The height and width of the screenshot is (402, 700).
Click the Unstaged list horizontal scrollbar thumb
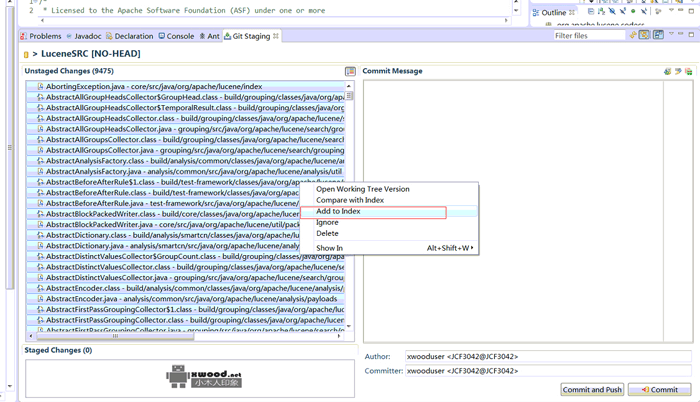[115, 336]
